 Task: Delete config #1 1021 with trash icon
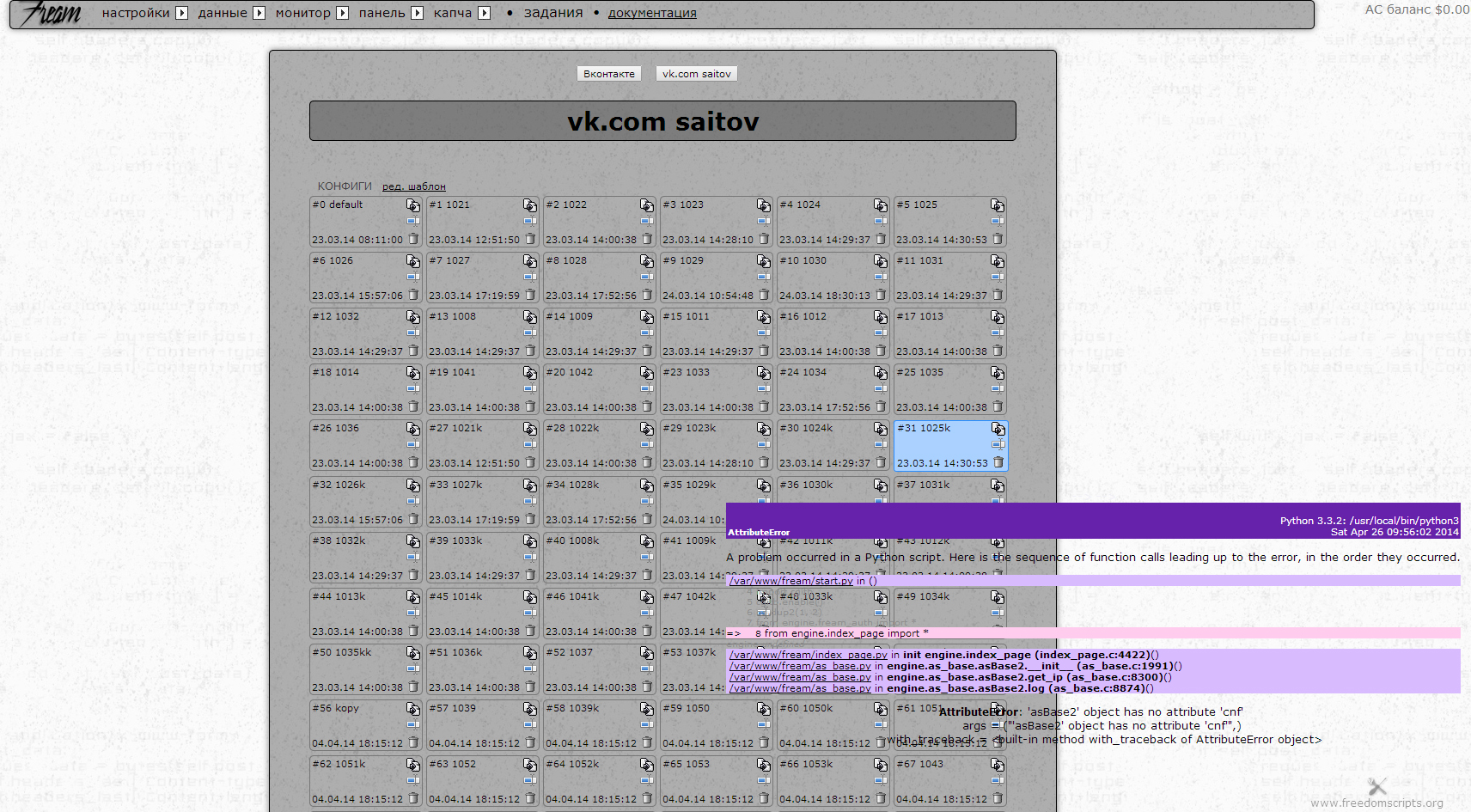click(530, 239)
